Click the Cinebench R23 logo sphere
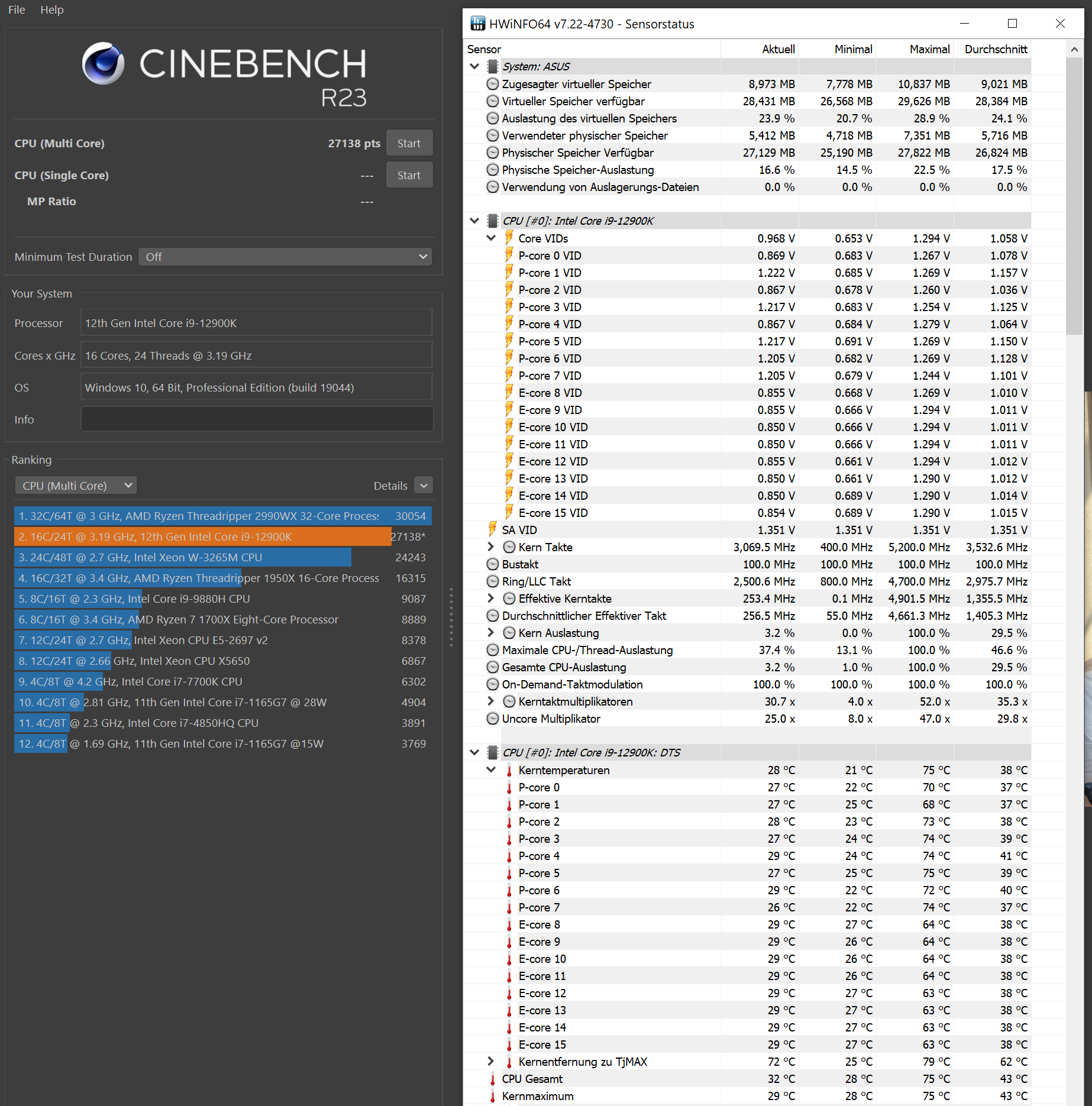Viewport: 1092px width, 1106px height. tap(103, 63)
